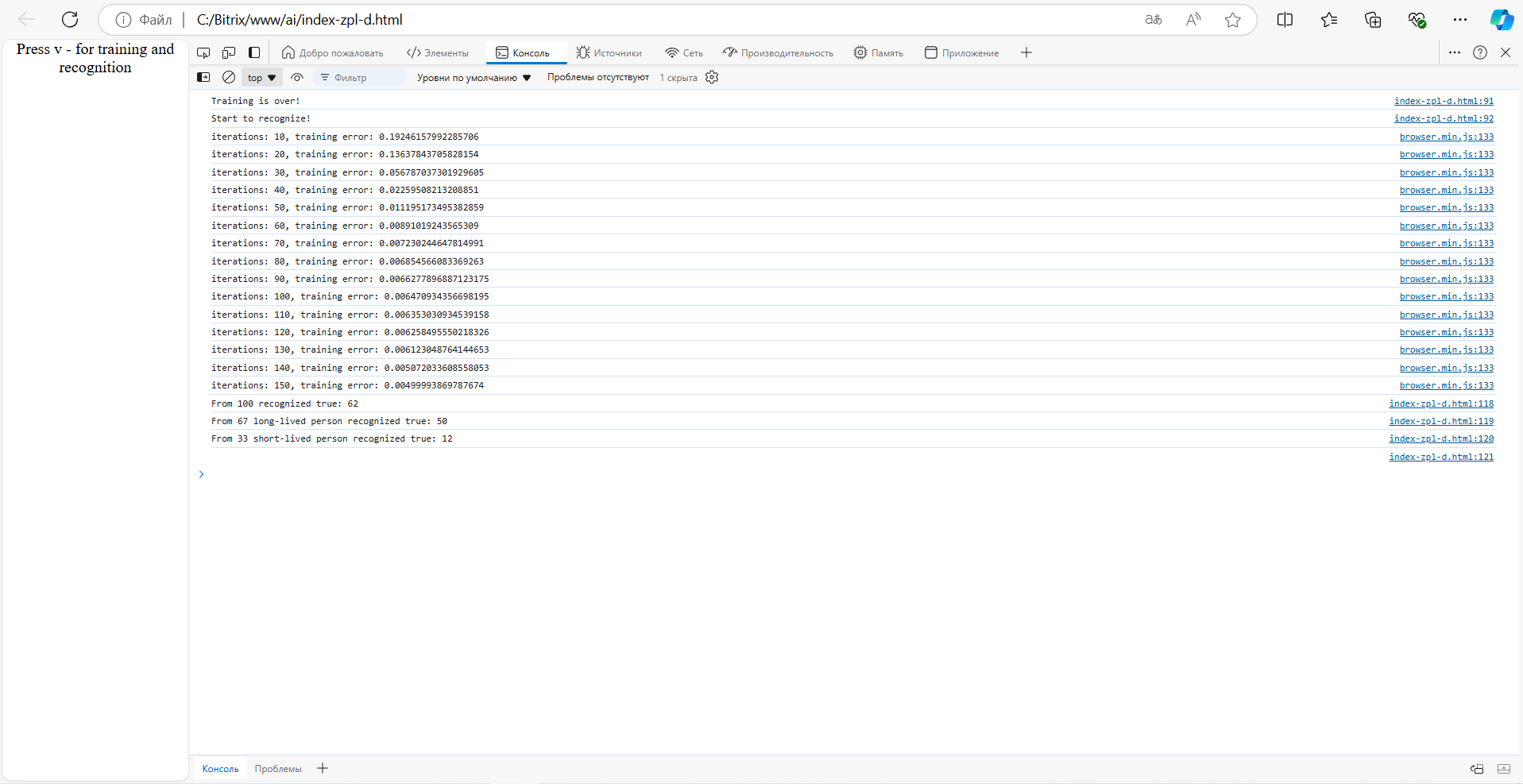Screen dimensions: 1523x784
Task: Open Collections icon in browser toolbar
Action: [1373, 20]
